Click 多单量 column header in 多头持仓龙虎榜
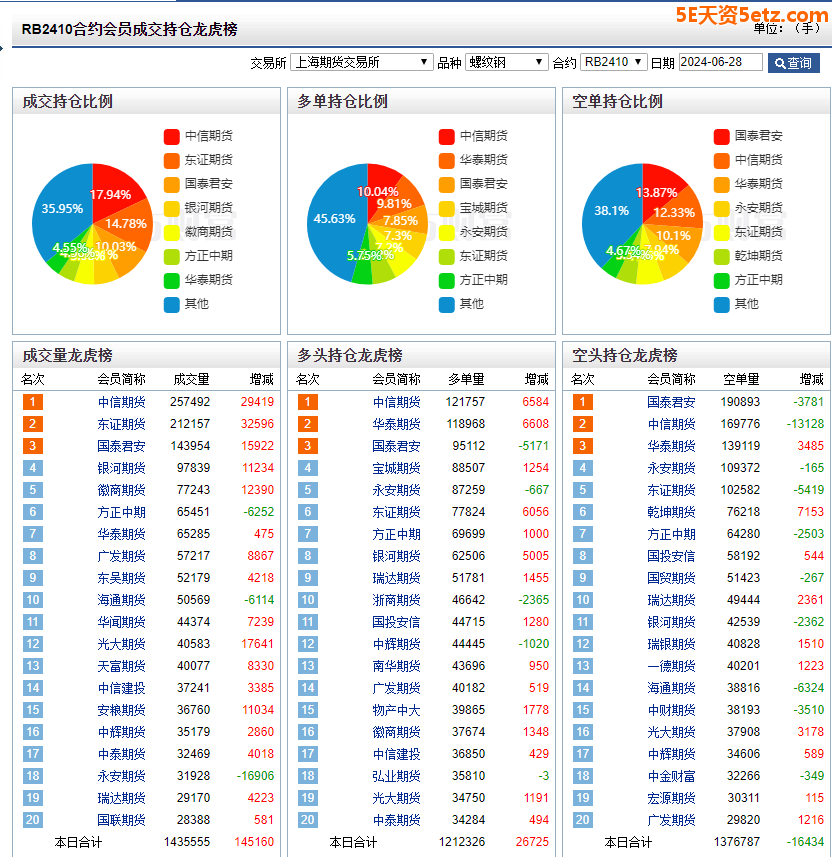 [x=466, y=379]
